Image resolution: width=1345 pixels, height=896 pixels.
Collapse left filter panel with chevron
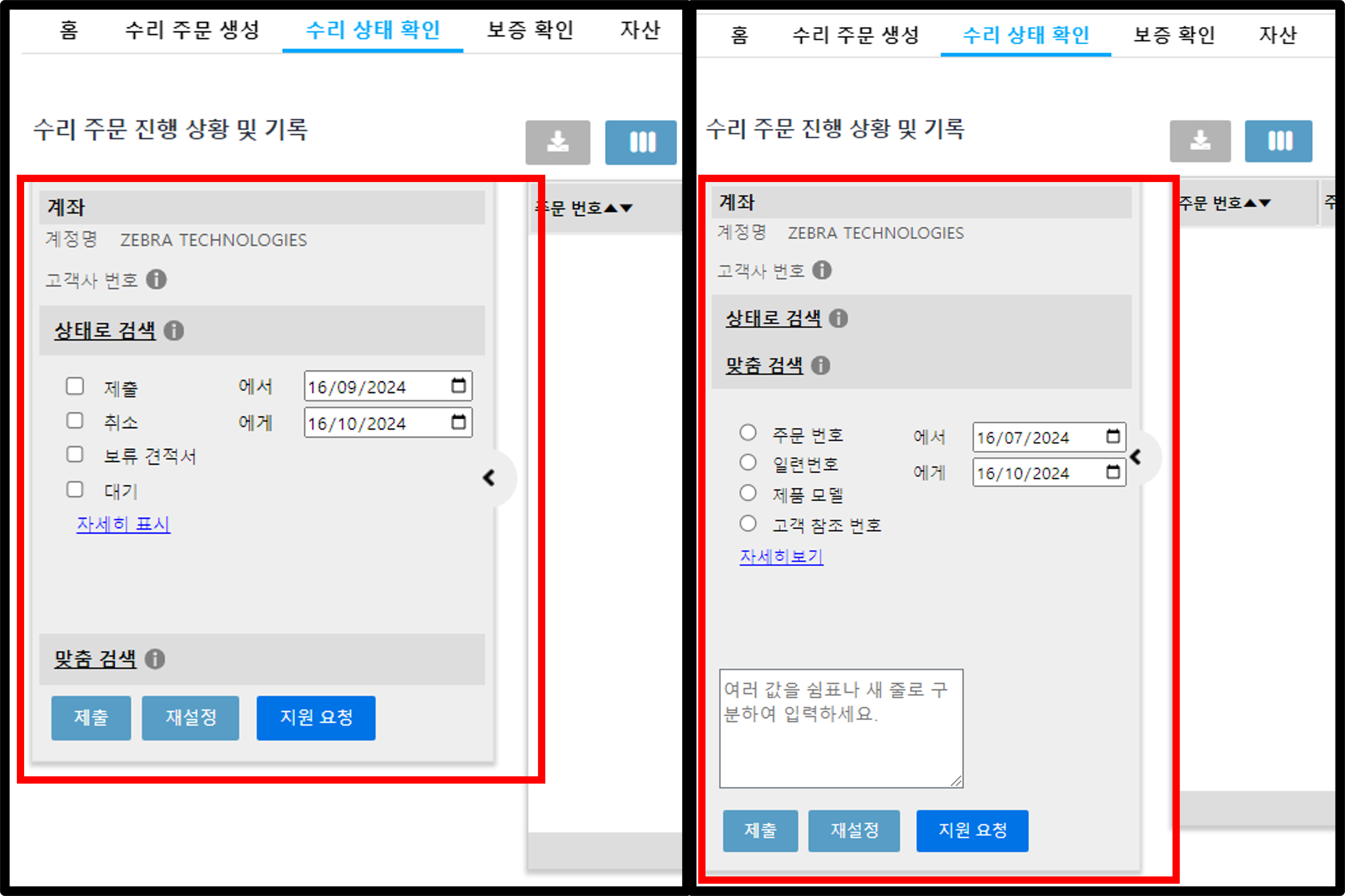tap(489, 478)
